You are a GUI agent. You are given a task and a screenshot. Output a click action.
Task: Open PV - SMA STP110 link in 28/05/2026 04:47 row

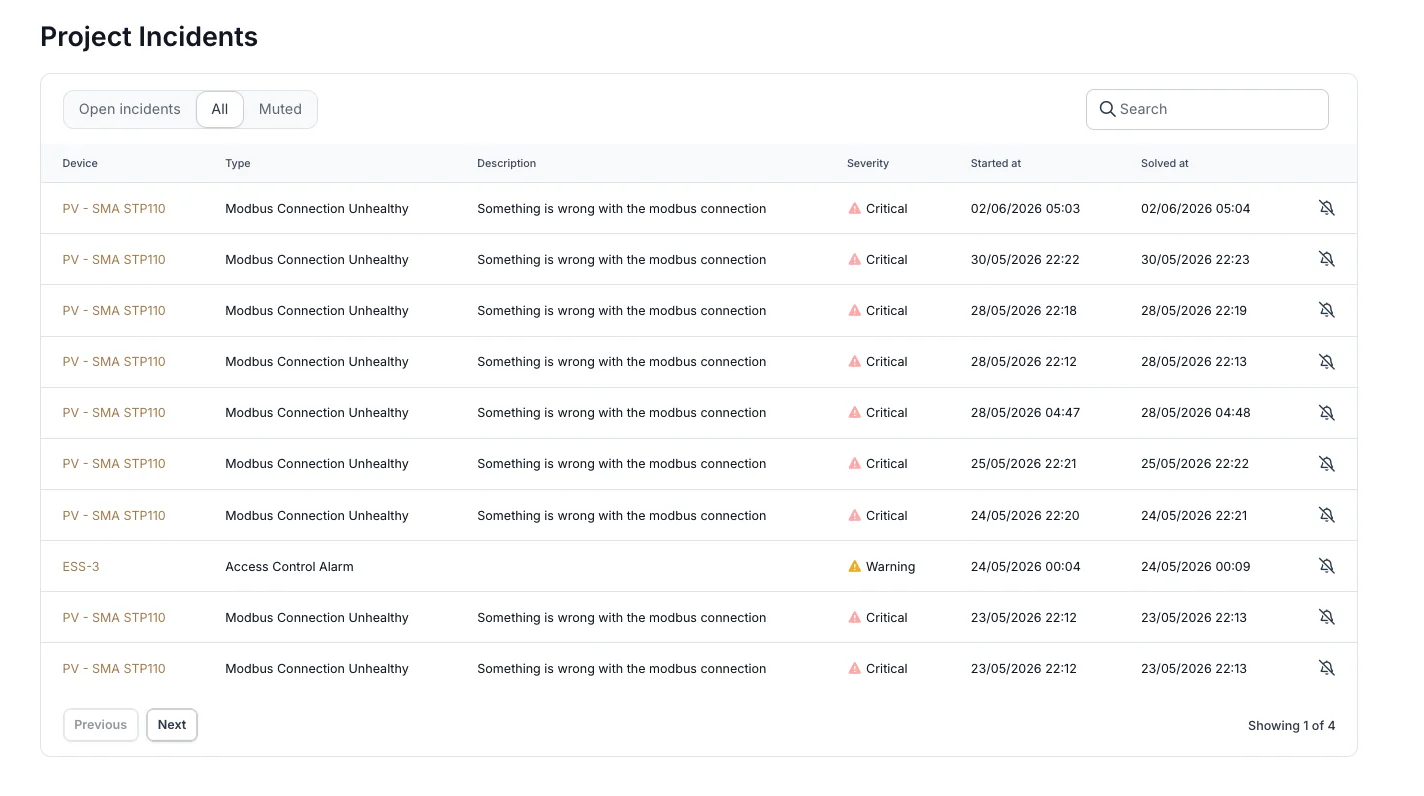[x=114, y=412]
